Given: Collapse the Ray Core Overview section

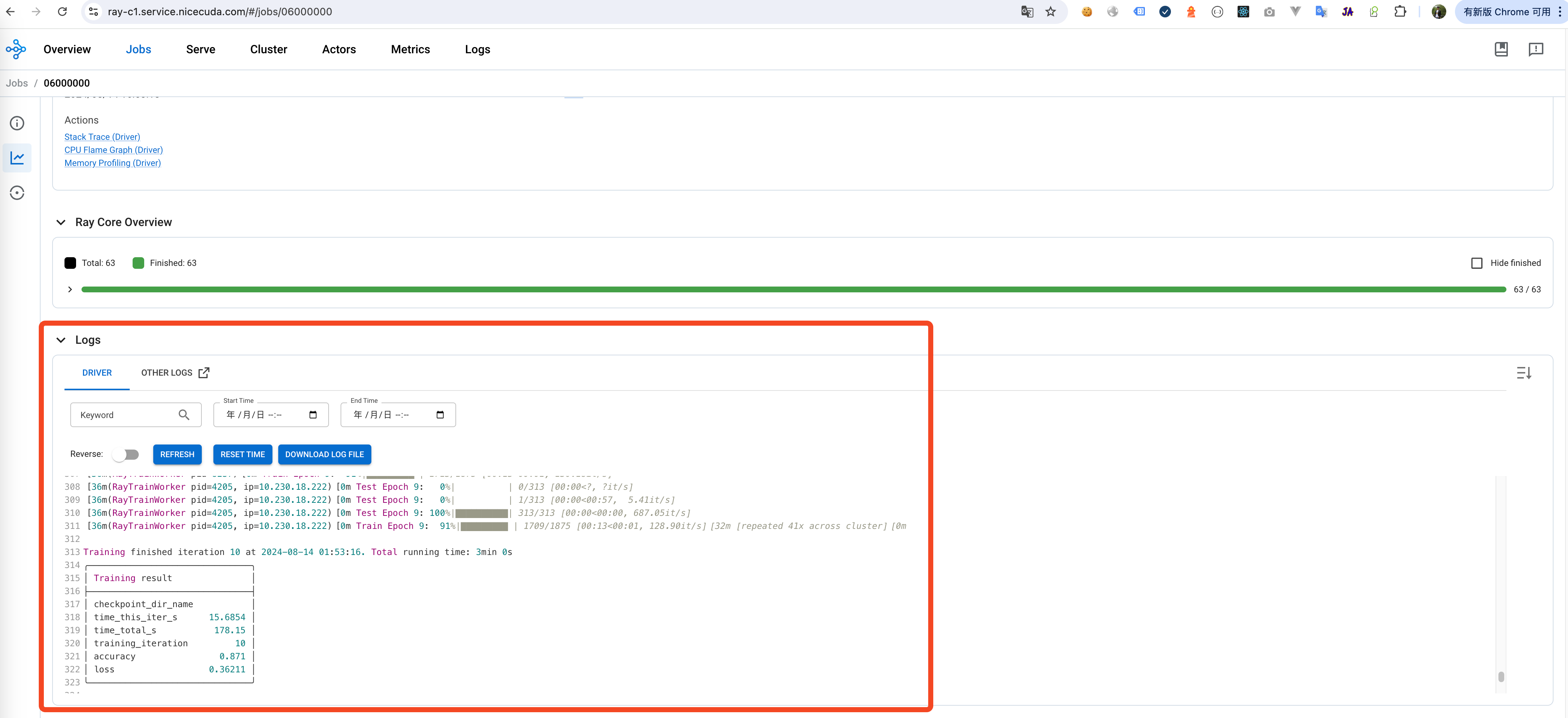Looking at the screenshot, I should [61, 222].
